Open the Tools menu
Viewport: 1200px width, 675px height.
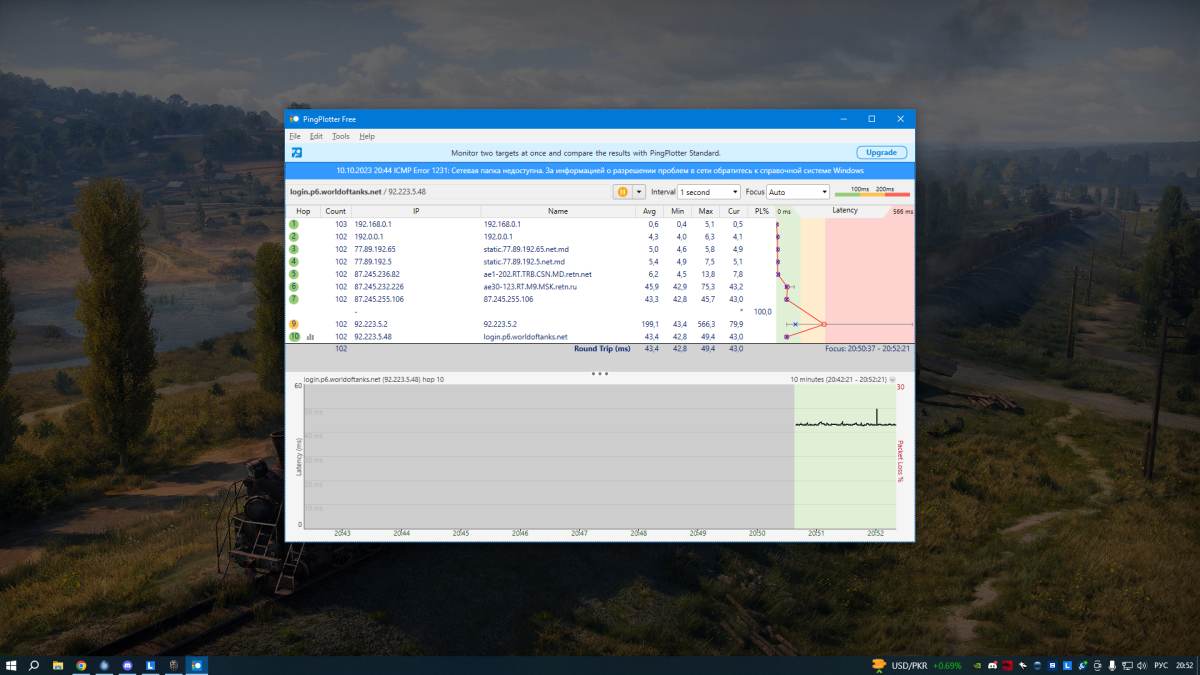pos(341,136)
